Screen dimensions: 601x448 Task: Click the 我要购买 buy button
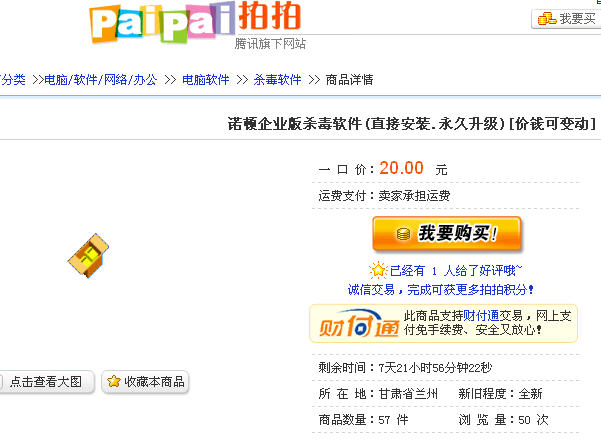447,233
